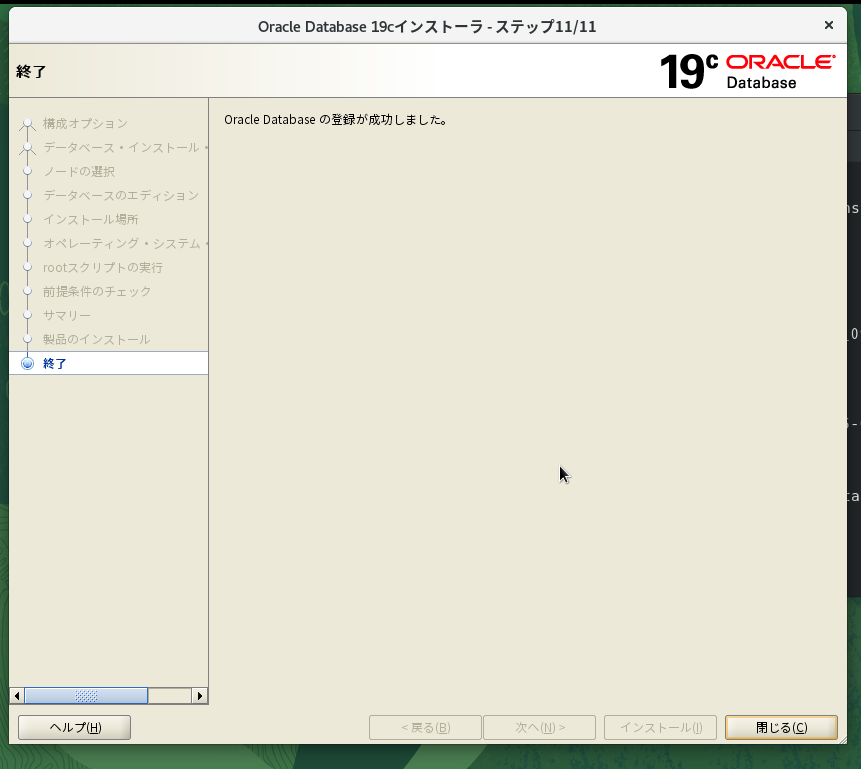Select the 製品のインストール step
Viewport: 861px width, 769px height.
(x=96, y=339)
